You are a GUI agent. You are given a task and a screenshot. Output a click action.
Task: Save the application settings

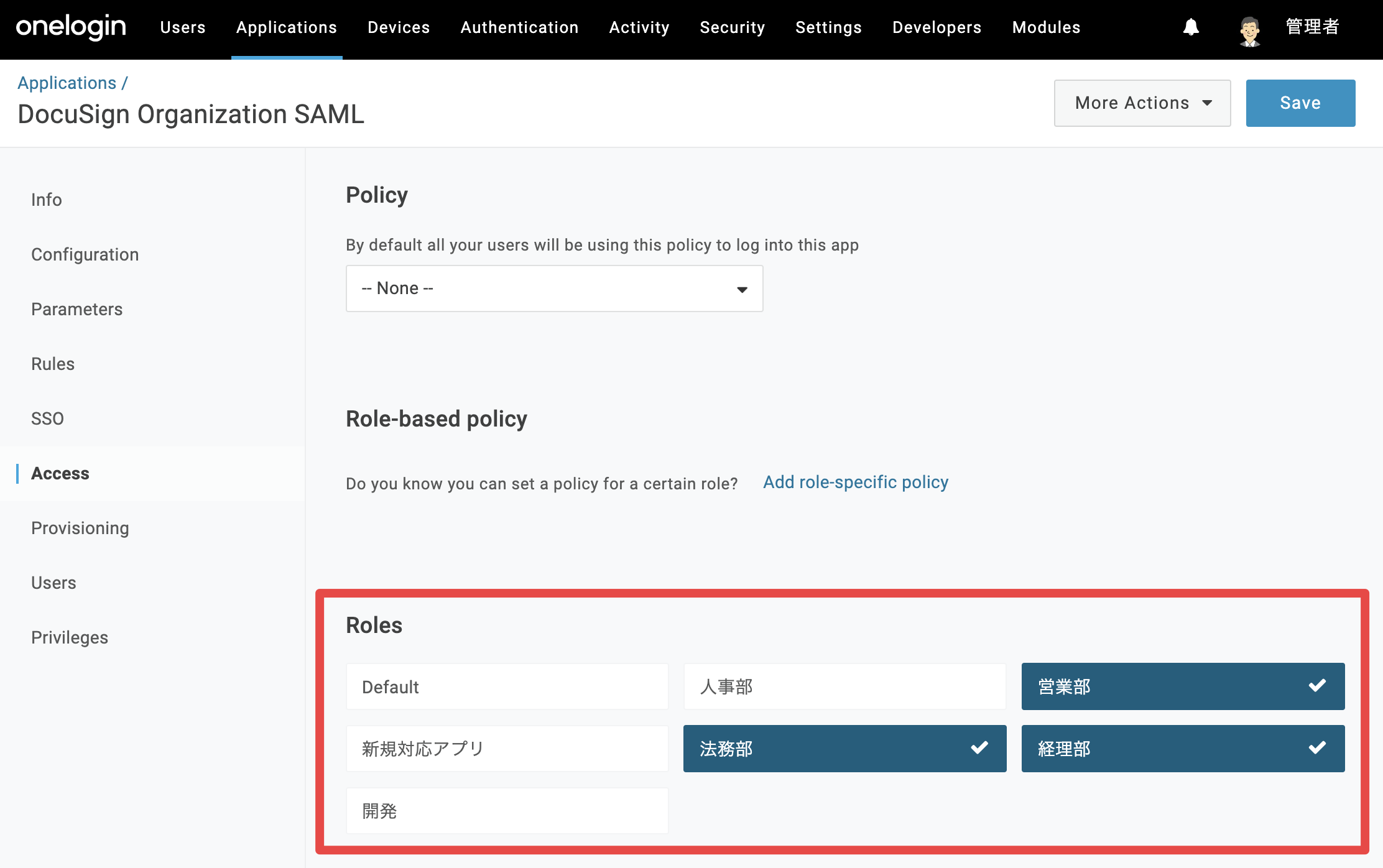click(1300, 103)
